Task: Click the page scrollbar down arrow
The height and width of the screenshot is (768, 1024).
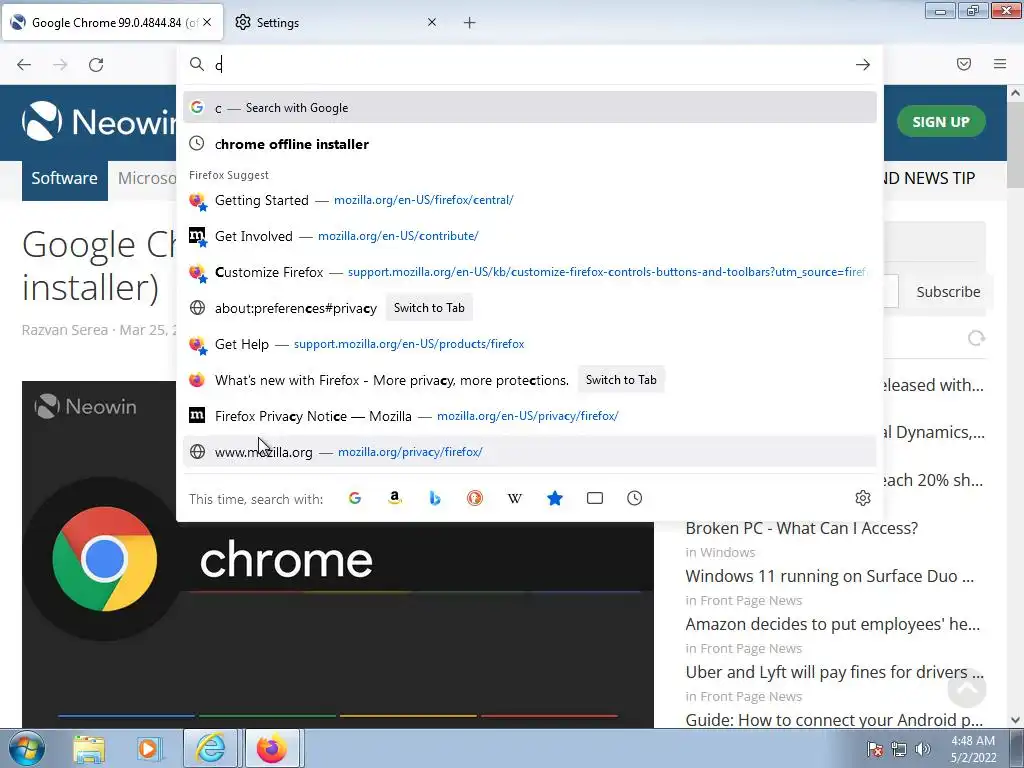Action: (1016, 720)
